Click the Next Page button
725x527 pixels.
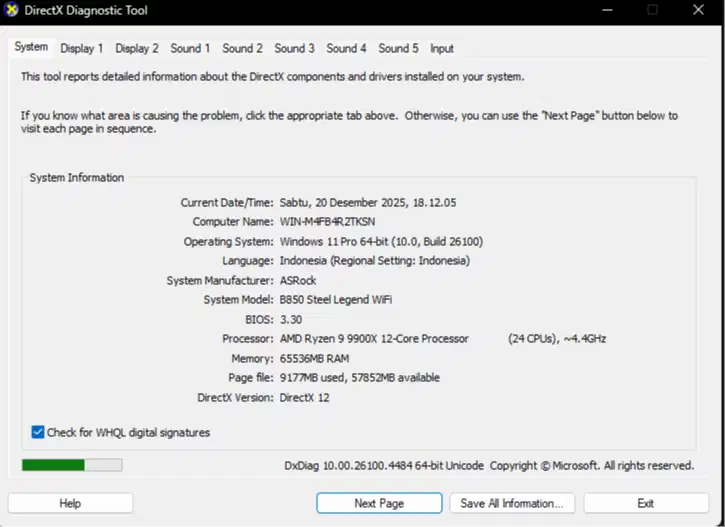coord(379,503)
